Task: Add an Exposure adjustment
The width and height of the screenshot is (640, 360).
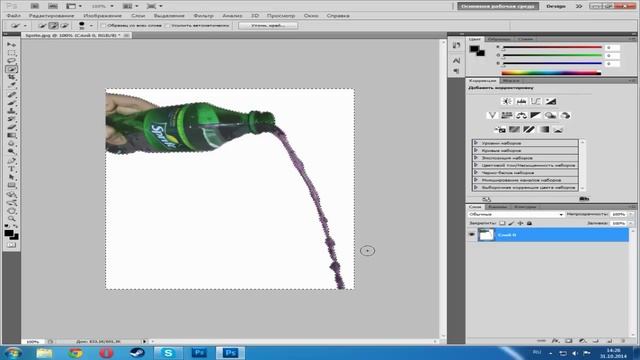Action: pos(551,101)
